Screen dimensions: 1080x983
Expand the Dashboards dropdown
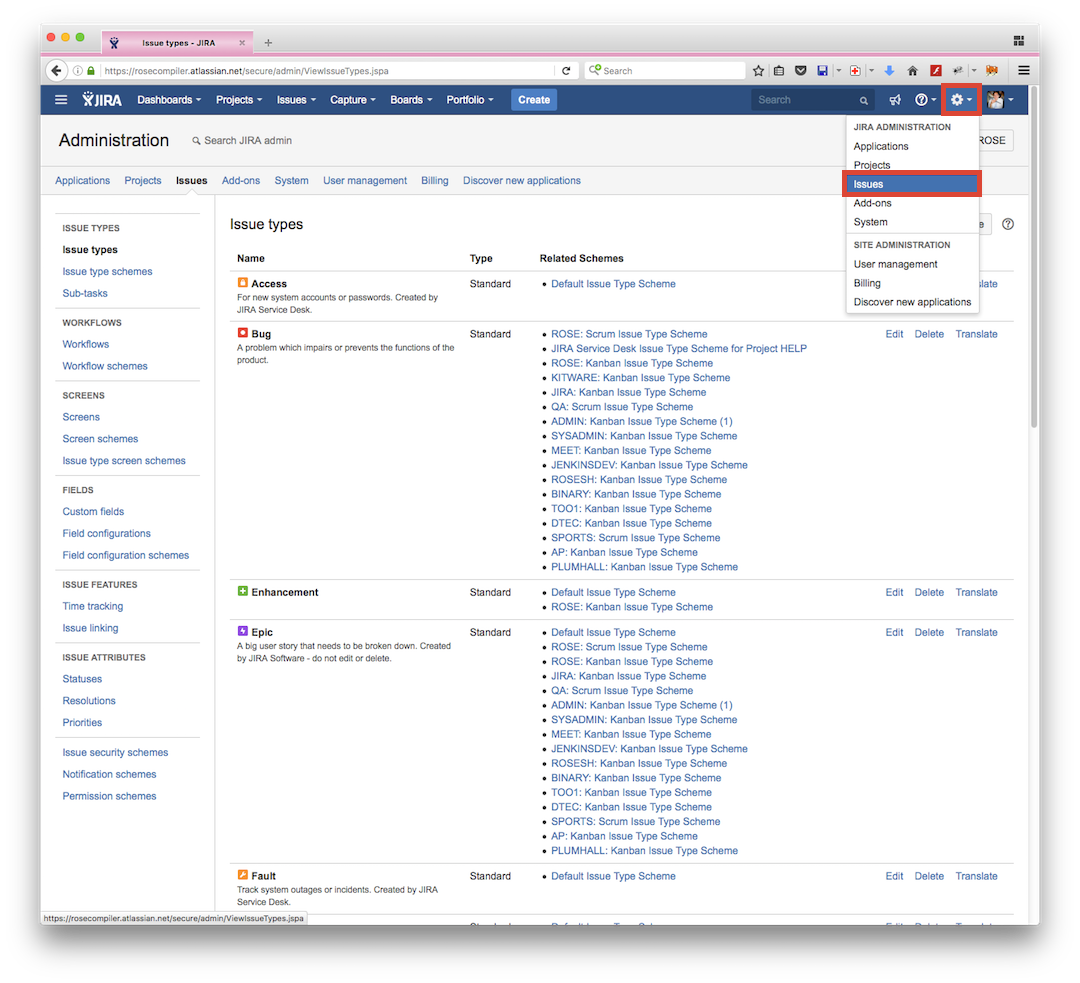pos(169,100)
